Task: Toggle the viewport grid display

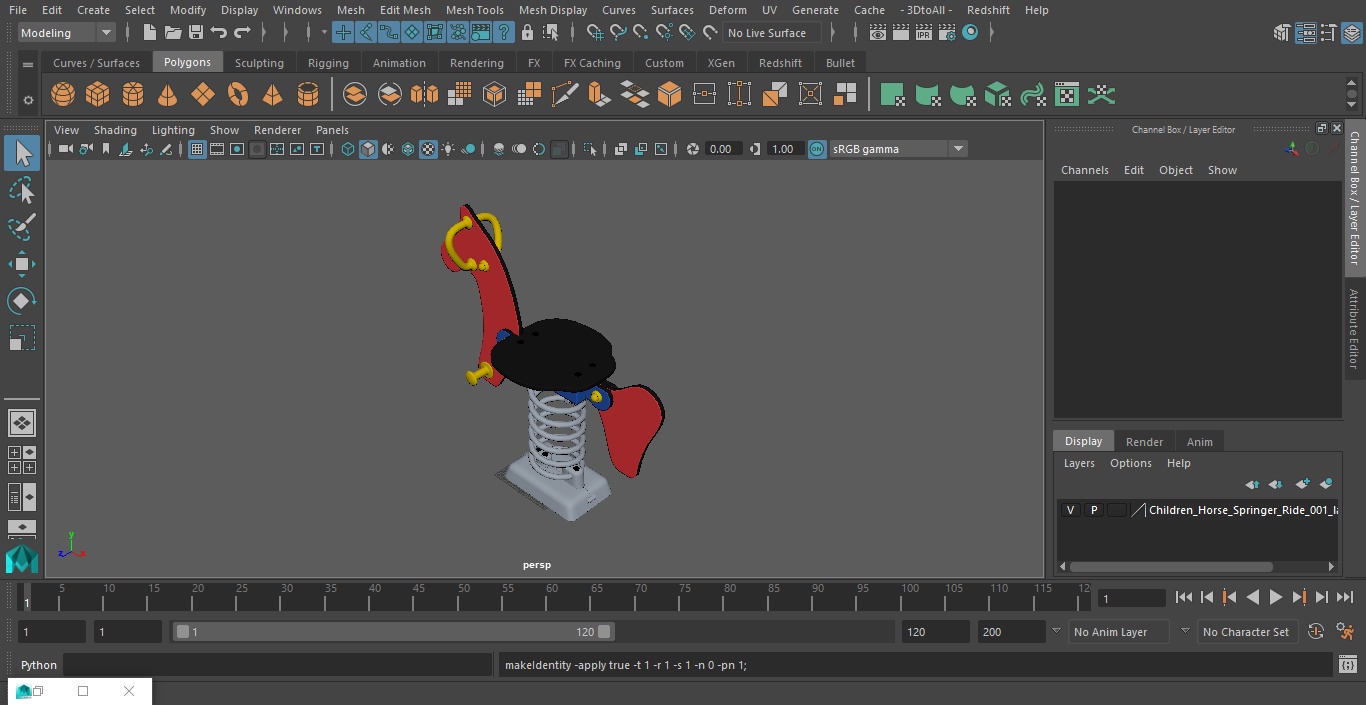Action: 197,149
